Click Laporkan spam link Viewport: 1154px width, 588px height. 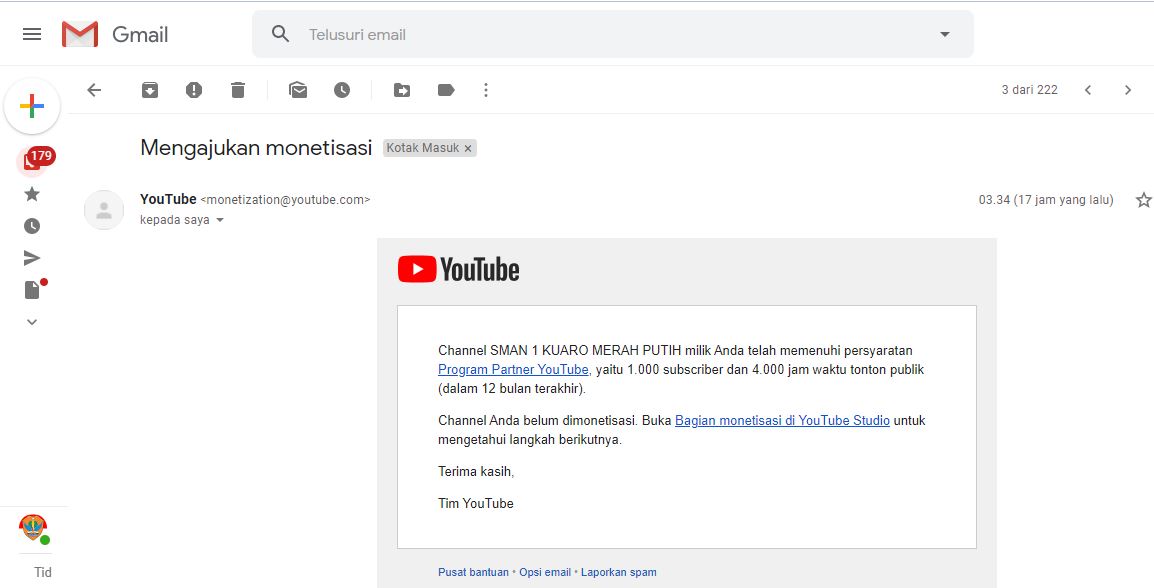[x=618, y=572]
